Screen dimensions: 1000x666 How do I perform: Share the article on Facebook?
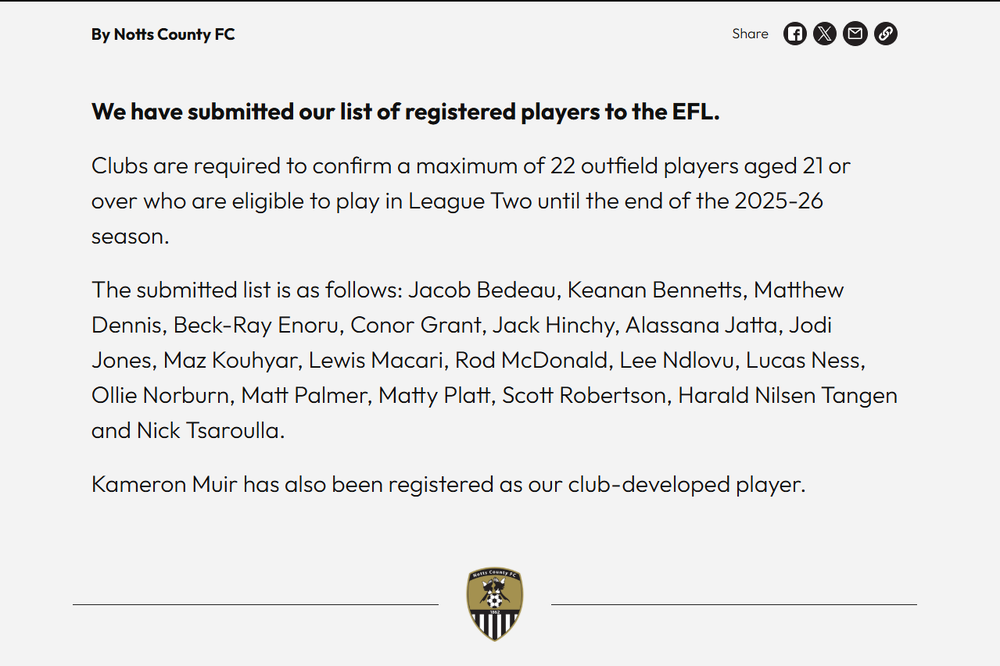795,34
